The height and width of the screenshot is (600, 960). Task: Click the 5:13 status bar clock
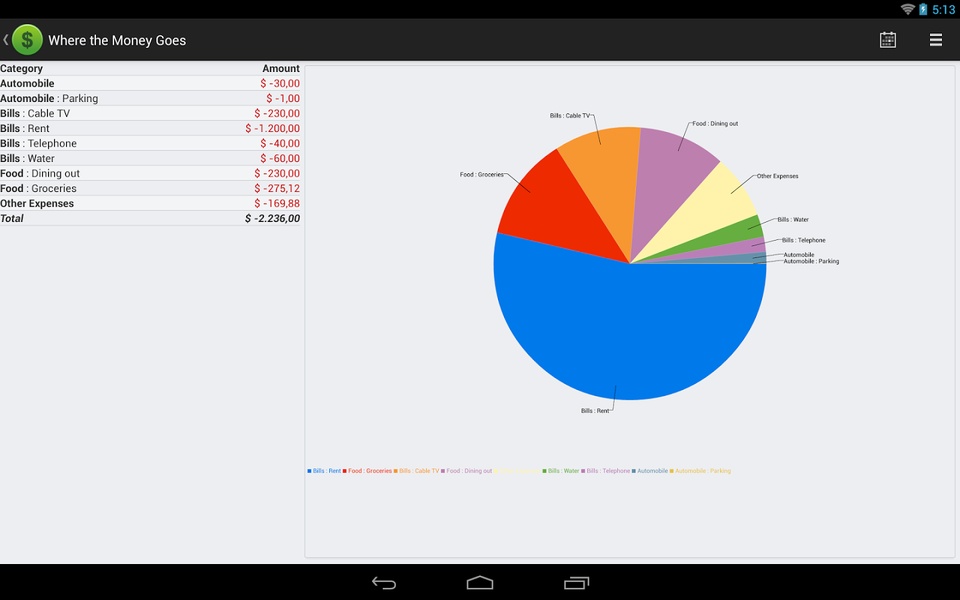pyautogui.click(x=943, y=9)
